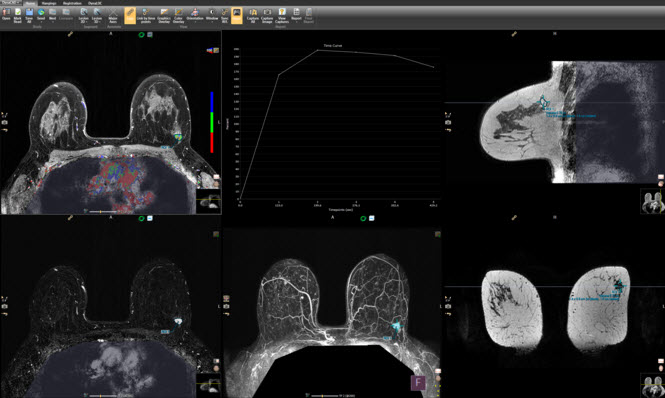Toggle the Sync W/L button
This screenshot has width=665, height=398.
pyautogui.click(x=225, y=15)
